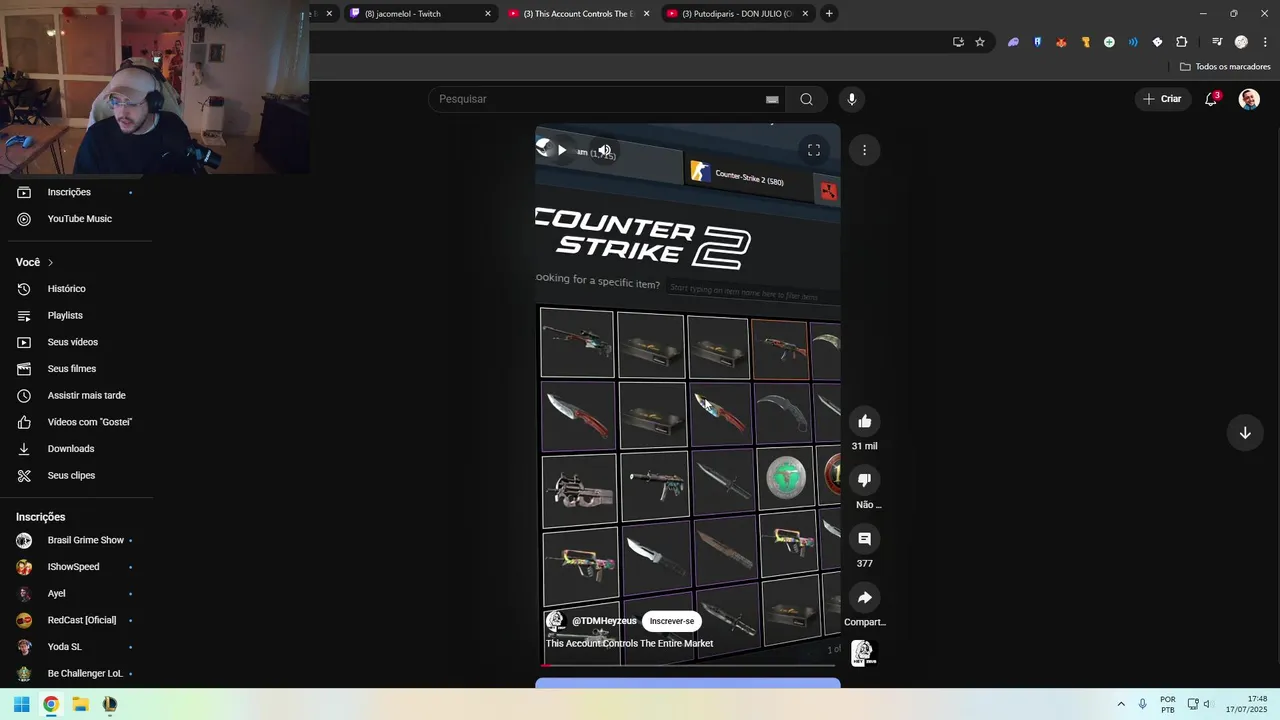Open the @TDMHeyzeus channel link
The height and width of the screenshot is (720, 1280).
tap(604, 621)
